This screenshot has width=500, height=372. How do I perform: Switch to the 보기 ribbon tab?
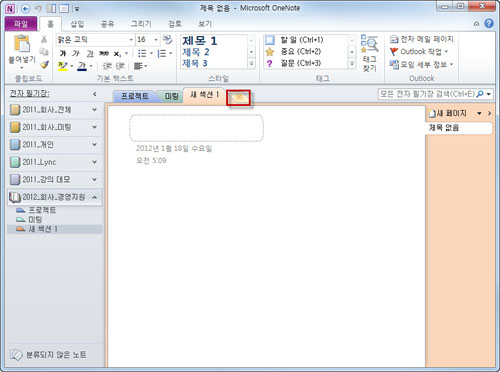click(204, 24)
